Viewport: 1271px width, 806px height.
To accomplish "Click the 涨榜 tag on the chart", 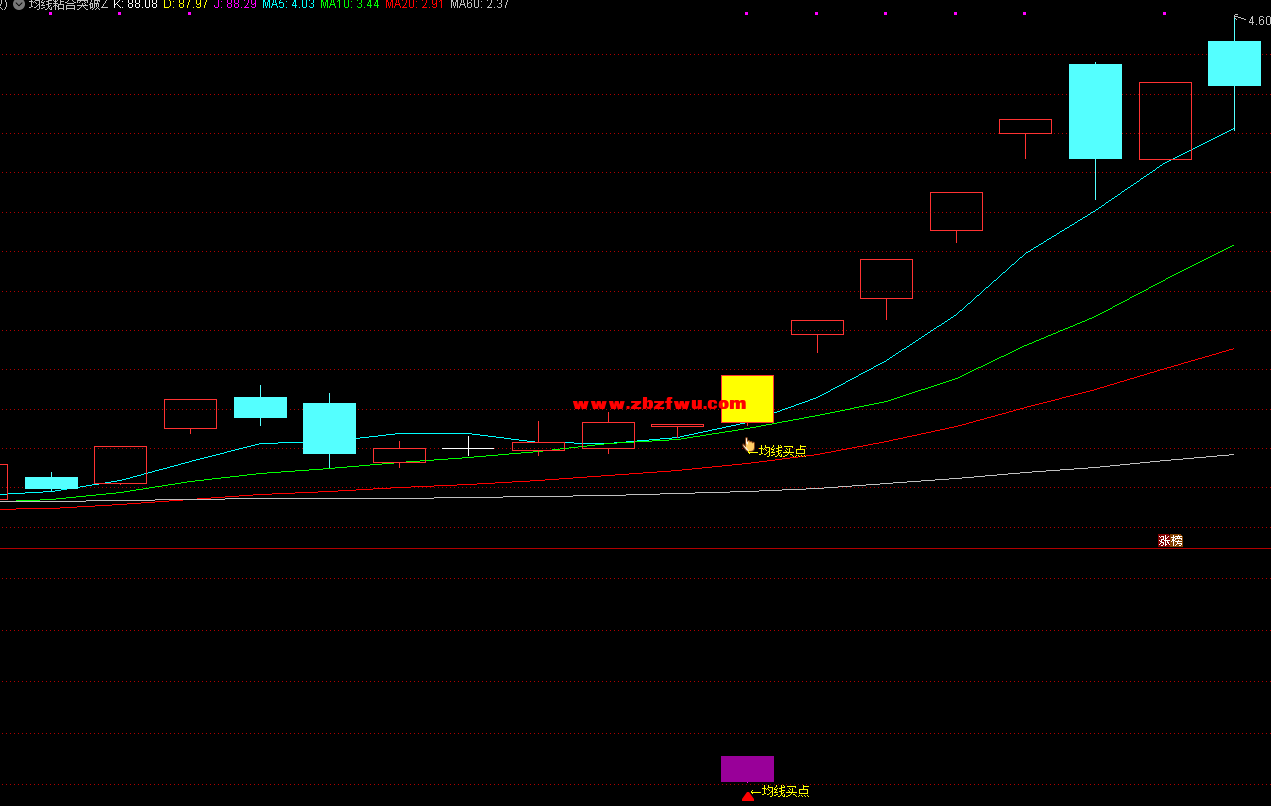I will tap(1170, 541).
